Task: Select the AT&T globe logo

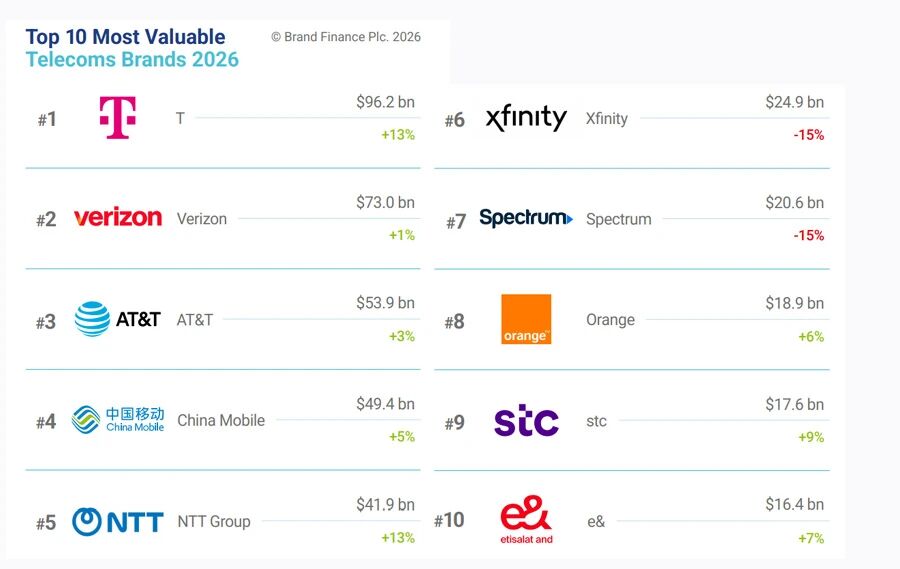Action: pos(117,319)
